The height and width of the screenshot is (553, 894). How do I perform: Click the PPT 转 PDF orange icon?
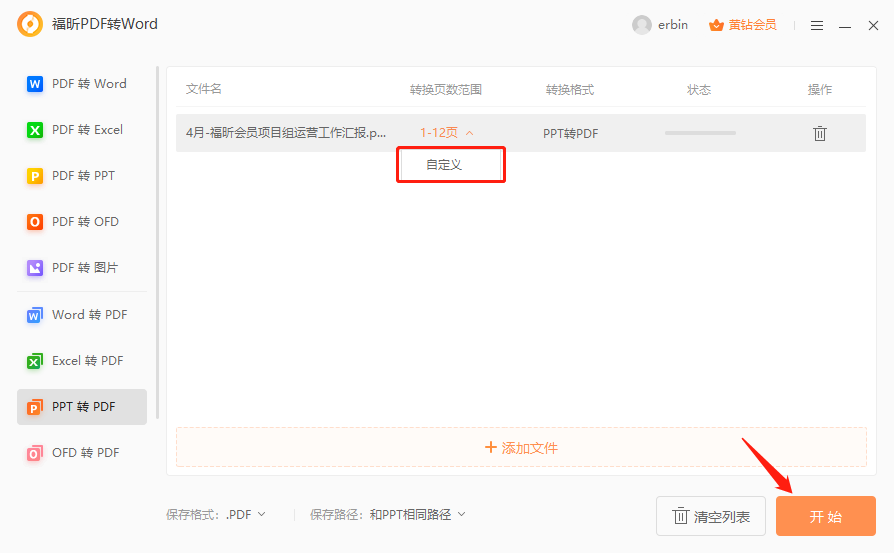(35, 407)
